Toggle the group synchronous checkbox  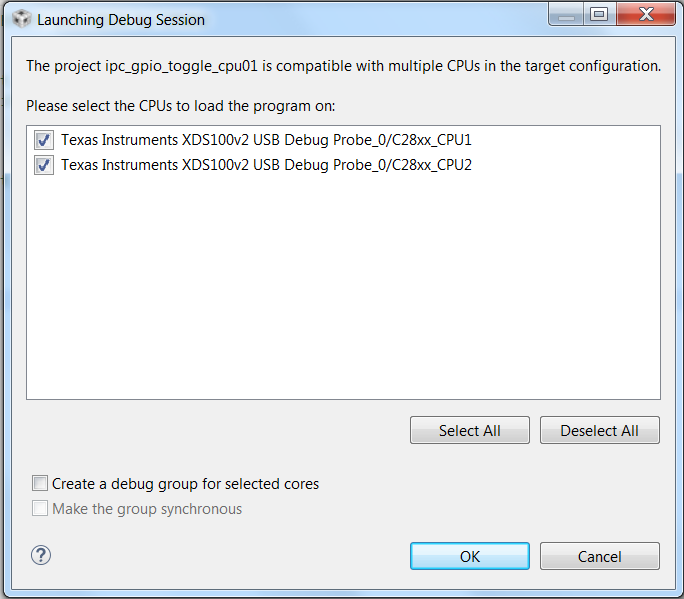(40, 508)
